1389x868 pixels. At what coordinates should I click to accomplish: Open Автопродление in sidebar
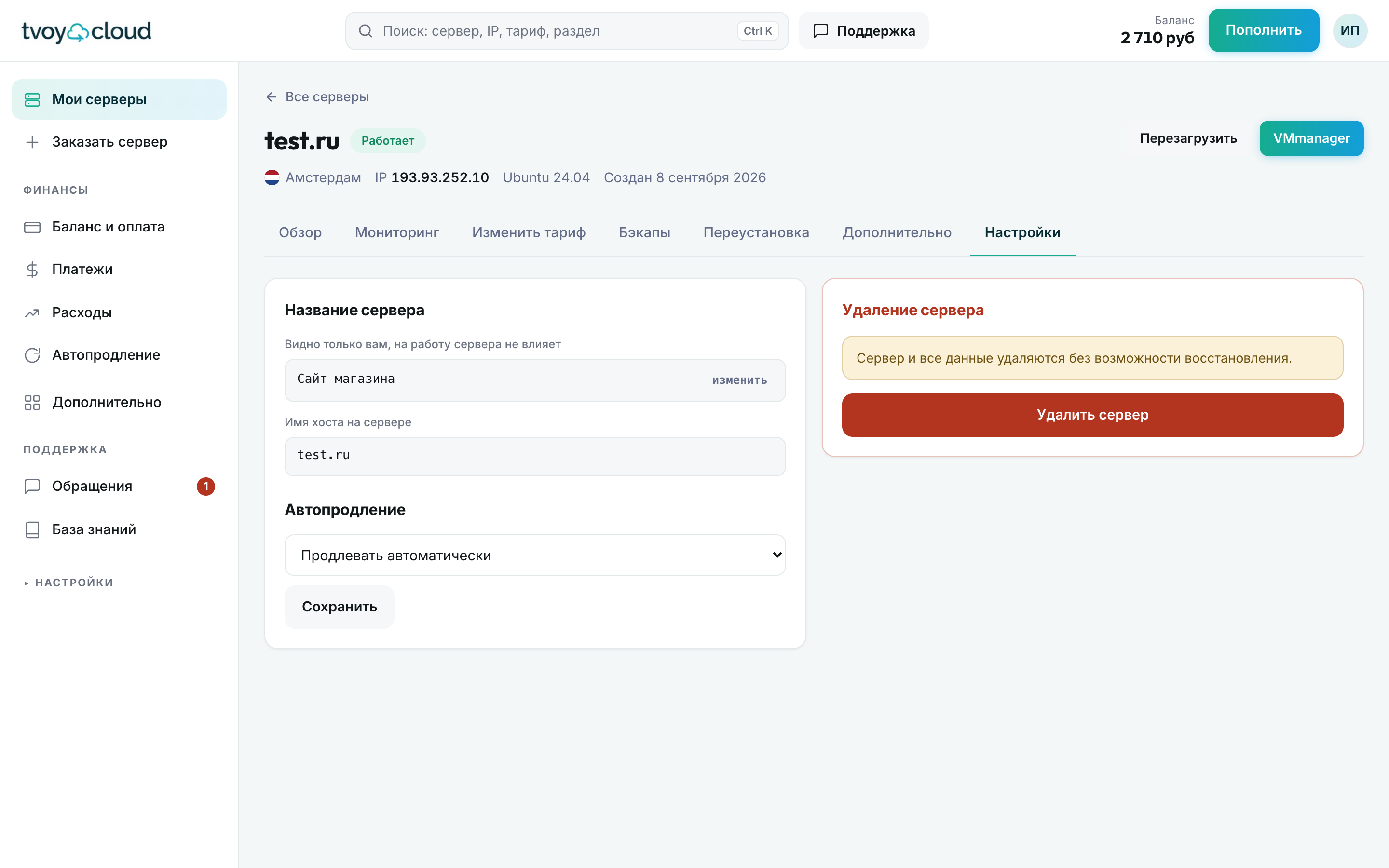119,355
